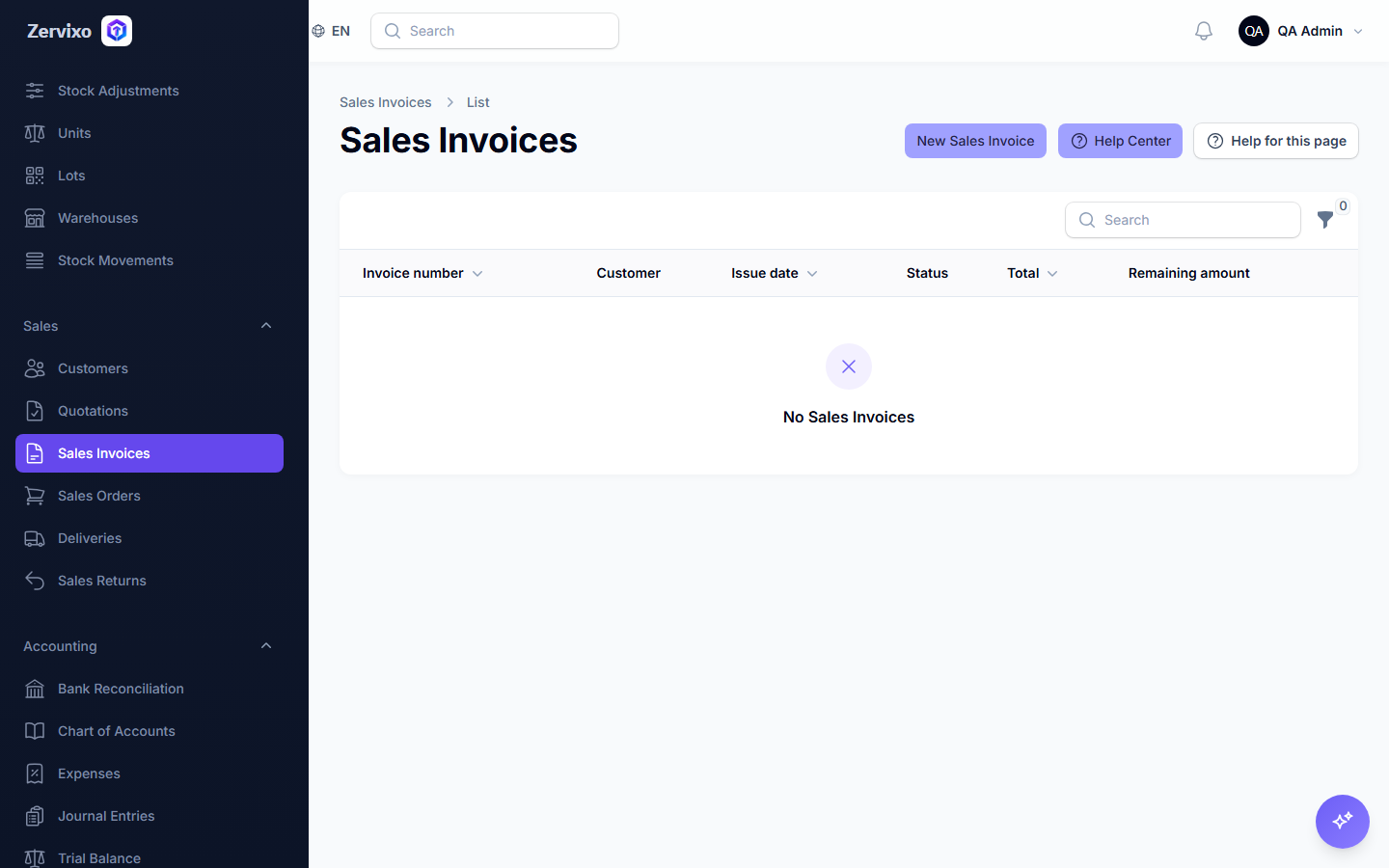Click the Zervixo logo icon
This screenshot has width=1389, height=868.
(117, 31)
